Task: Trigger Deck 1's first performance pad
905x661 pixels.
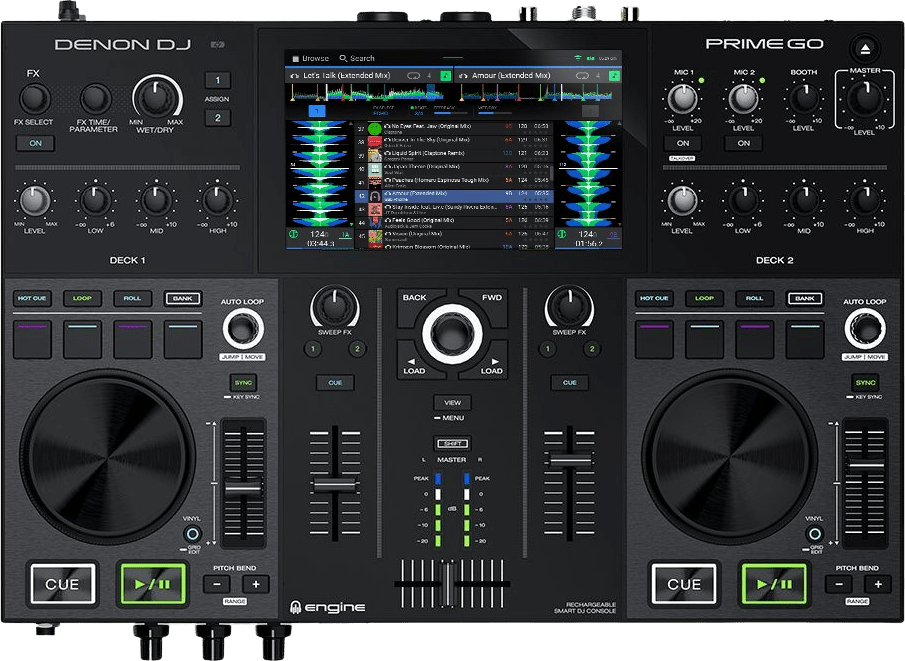Action: coord(32,340)
